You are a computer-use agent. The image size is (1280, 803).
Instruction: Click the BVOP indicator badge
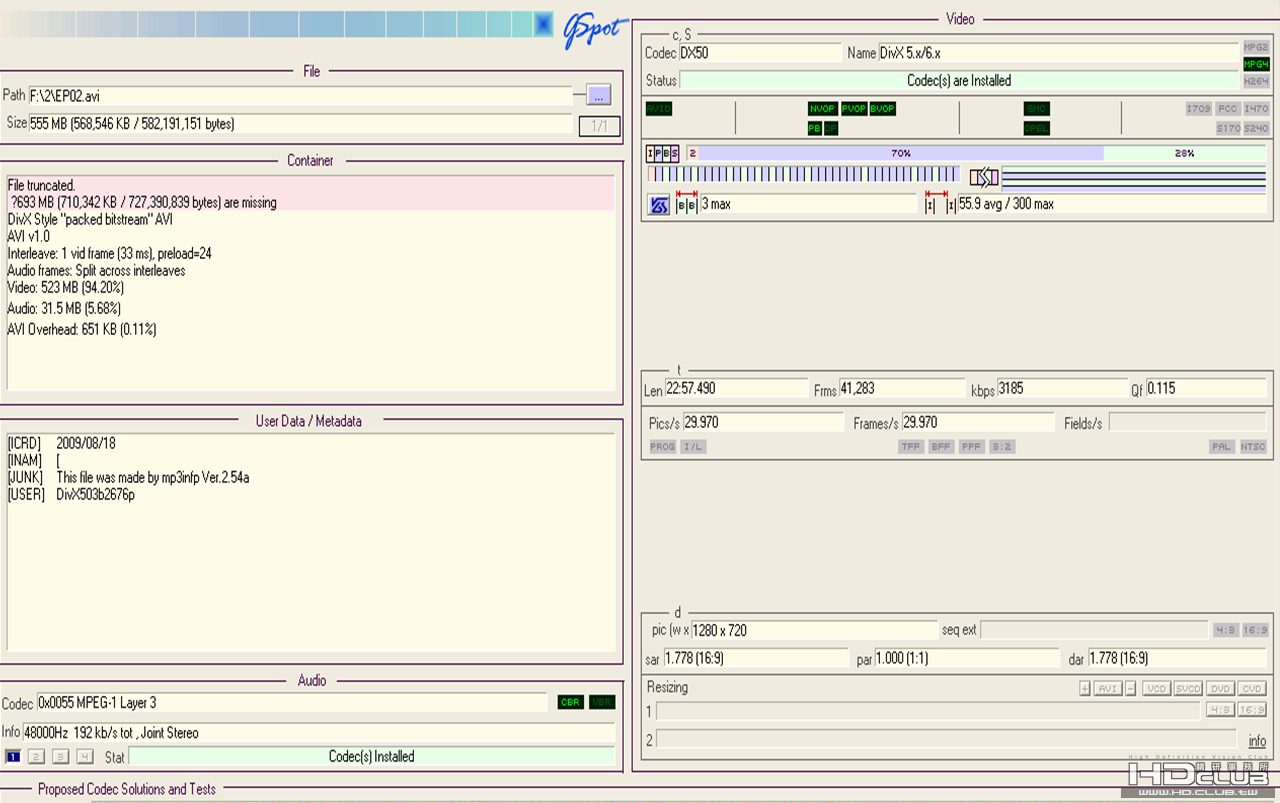tap(882, 109)
